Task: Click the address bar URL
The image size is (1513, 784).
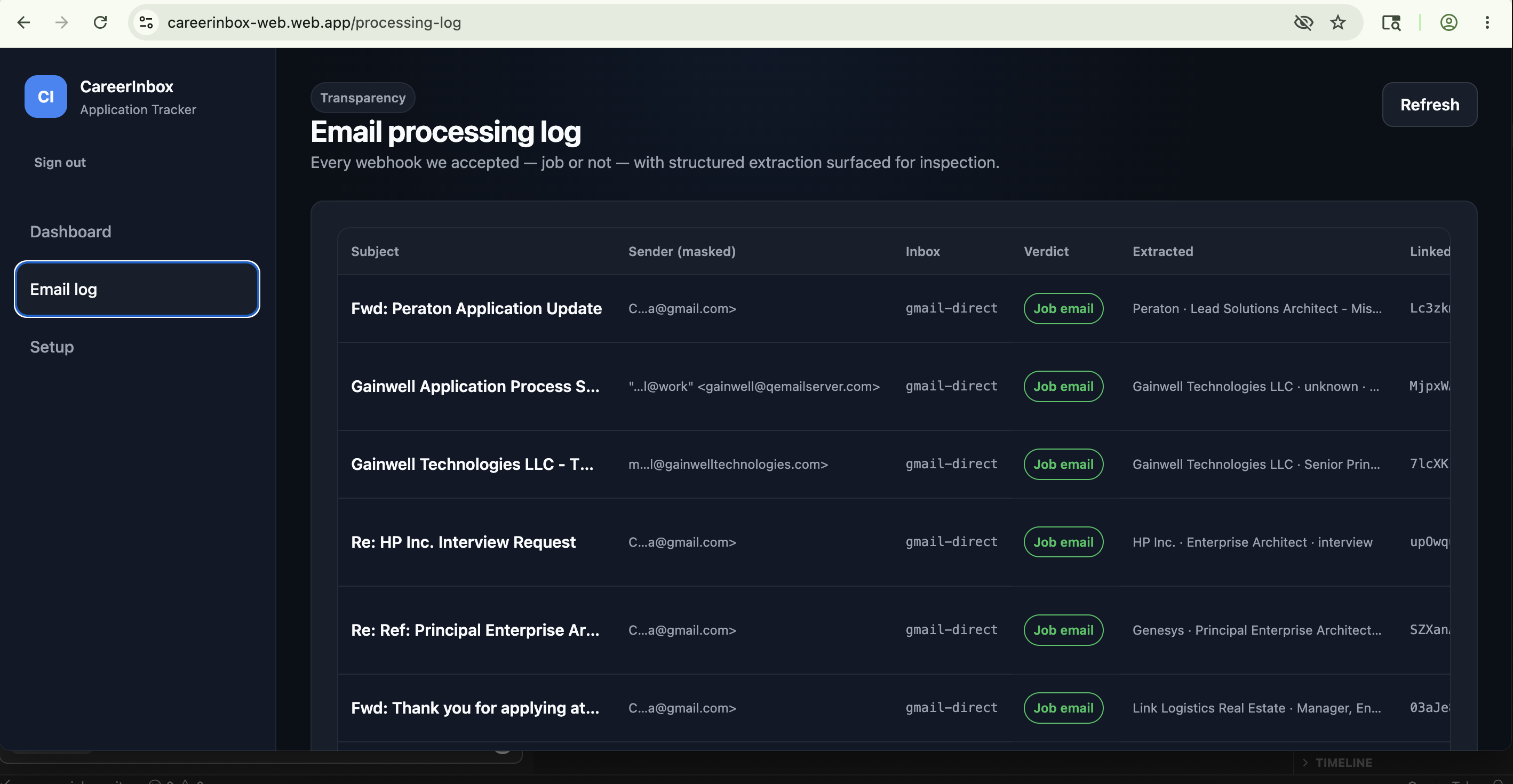Action: (314, 22)
